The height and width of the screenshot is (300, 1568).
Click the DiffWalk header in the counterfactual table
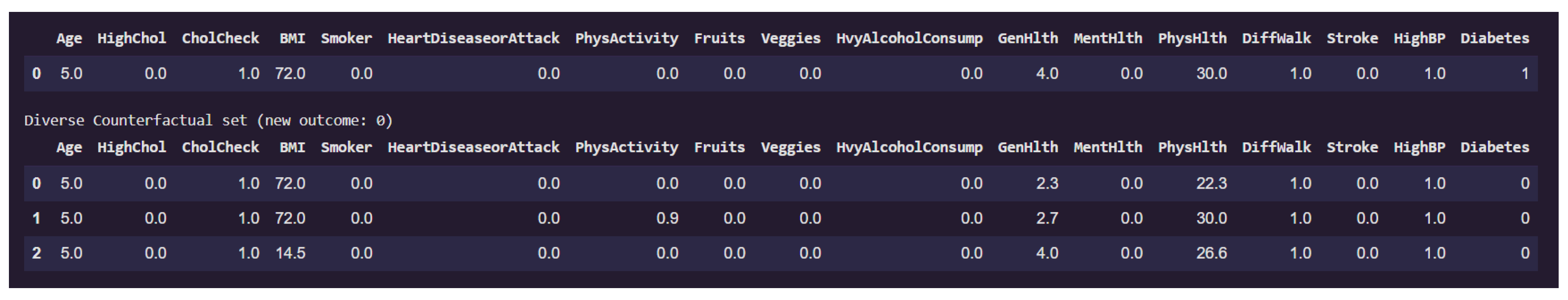(1276, 147)
